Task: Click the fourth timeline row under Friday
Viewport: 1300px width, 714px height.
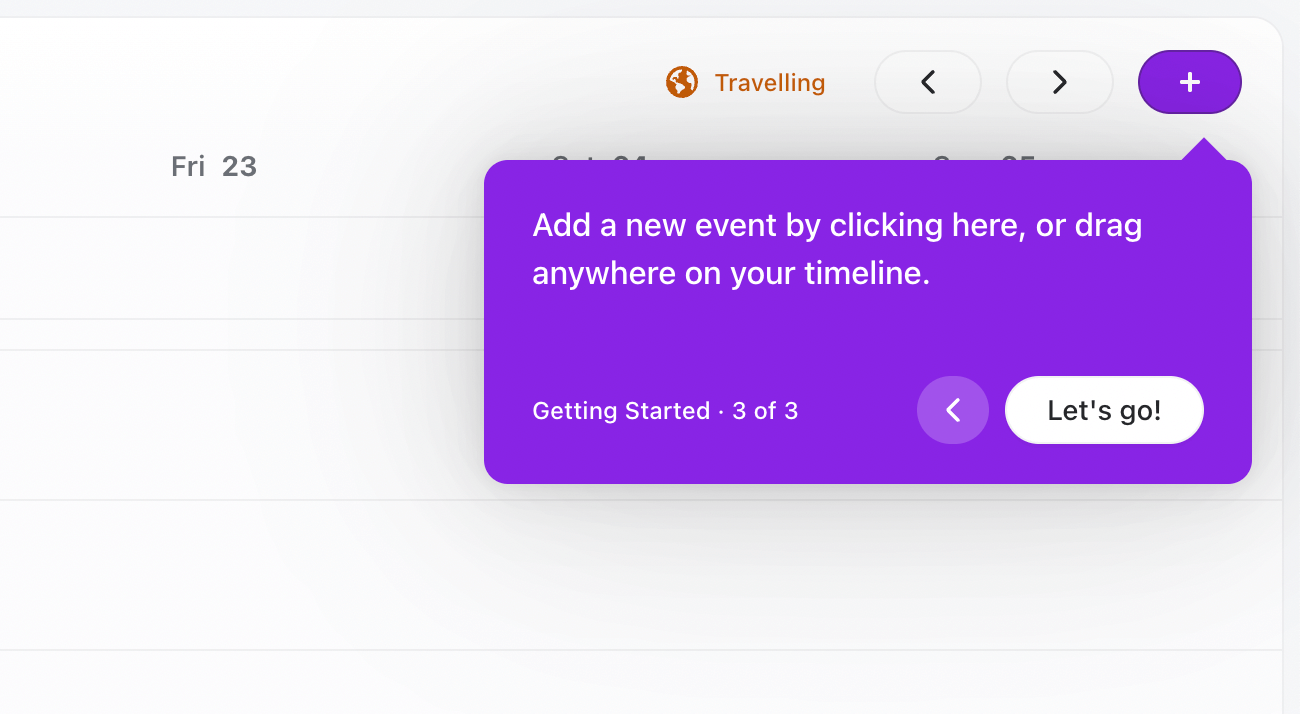Action: (214, 575)
